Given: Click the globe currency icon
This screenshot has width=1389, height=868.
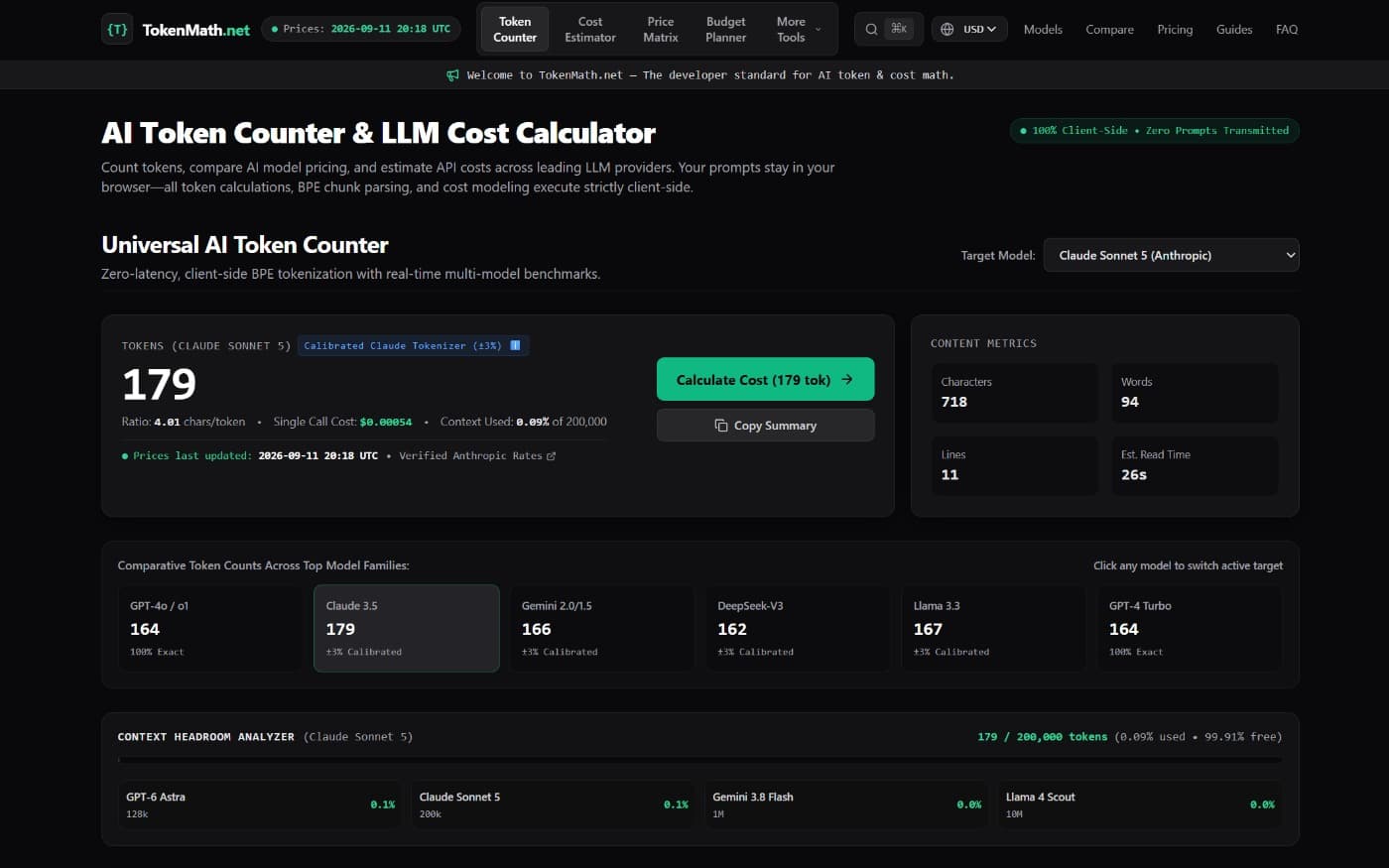Looking at the screenshot, I should tap(947, 29).
